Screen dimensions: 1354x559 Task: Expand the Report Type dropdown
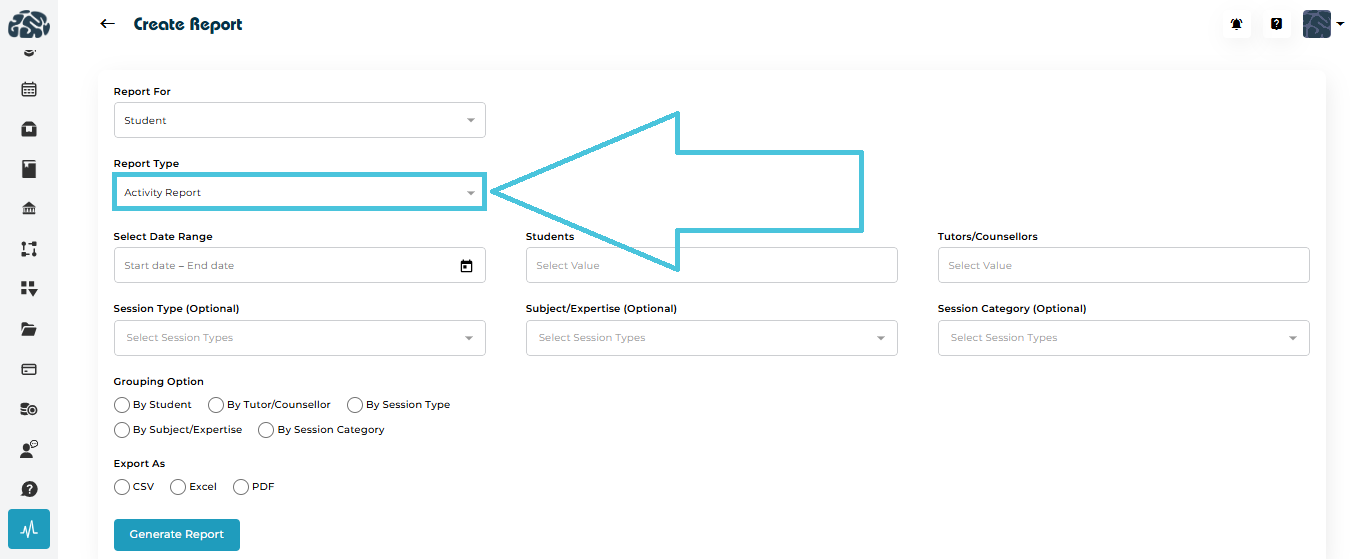(299, 193)
